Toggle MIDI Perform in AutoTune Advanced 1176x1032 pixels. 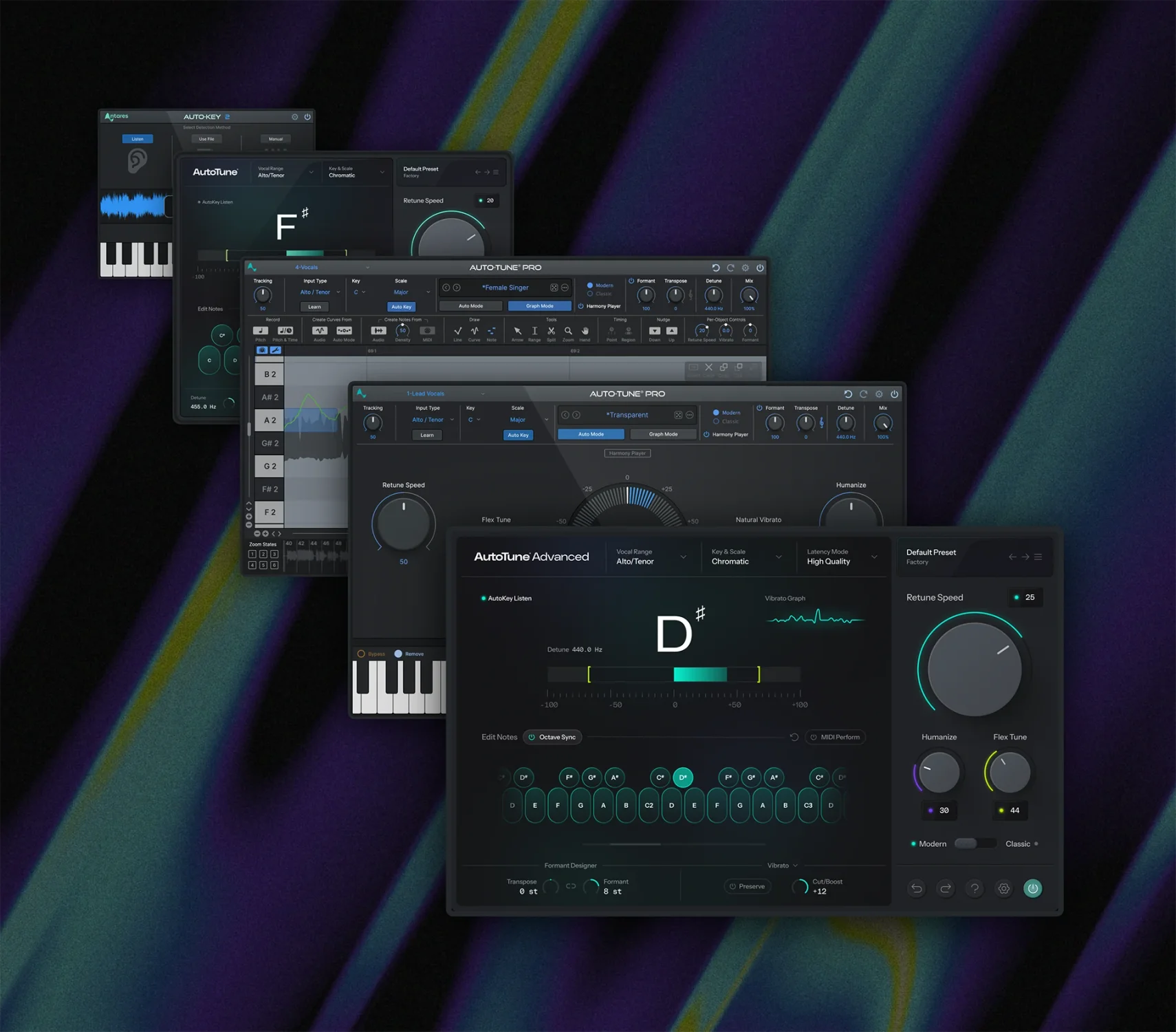[835, 737]
